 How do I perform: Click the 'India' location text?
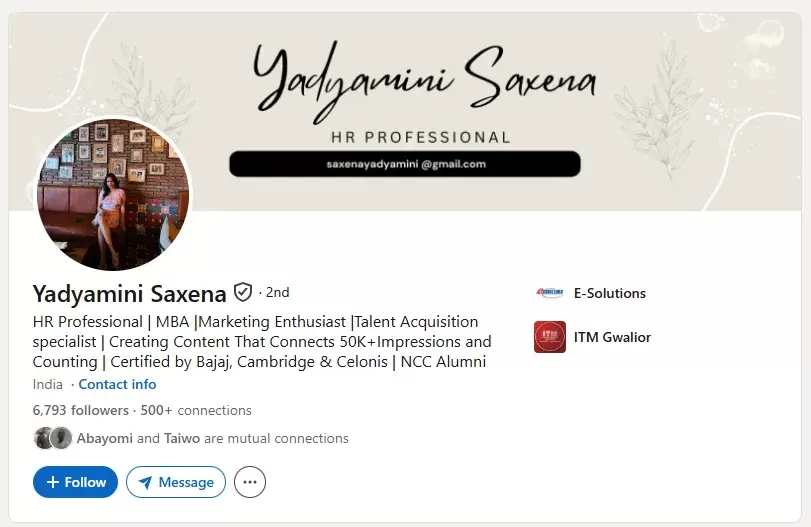coord(48,384)
